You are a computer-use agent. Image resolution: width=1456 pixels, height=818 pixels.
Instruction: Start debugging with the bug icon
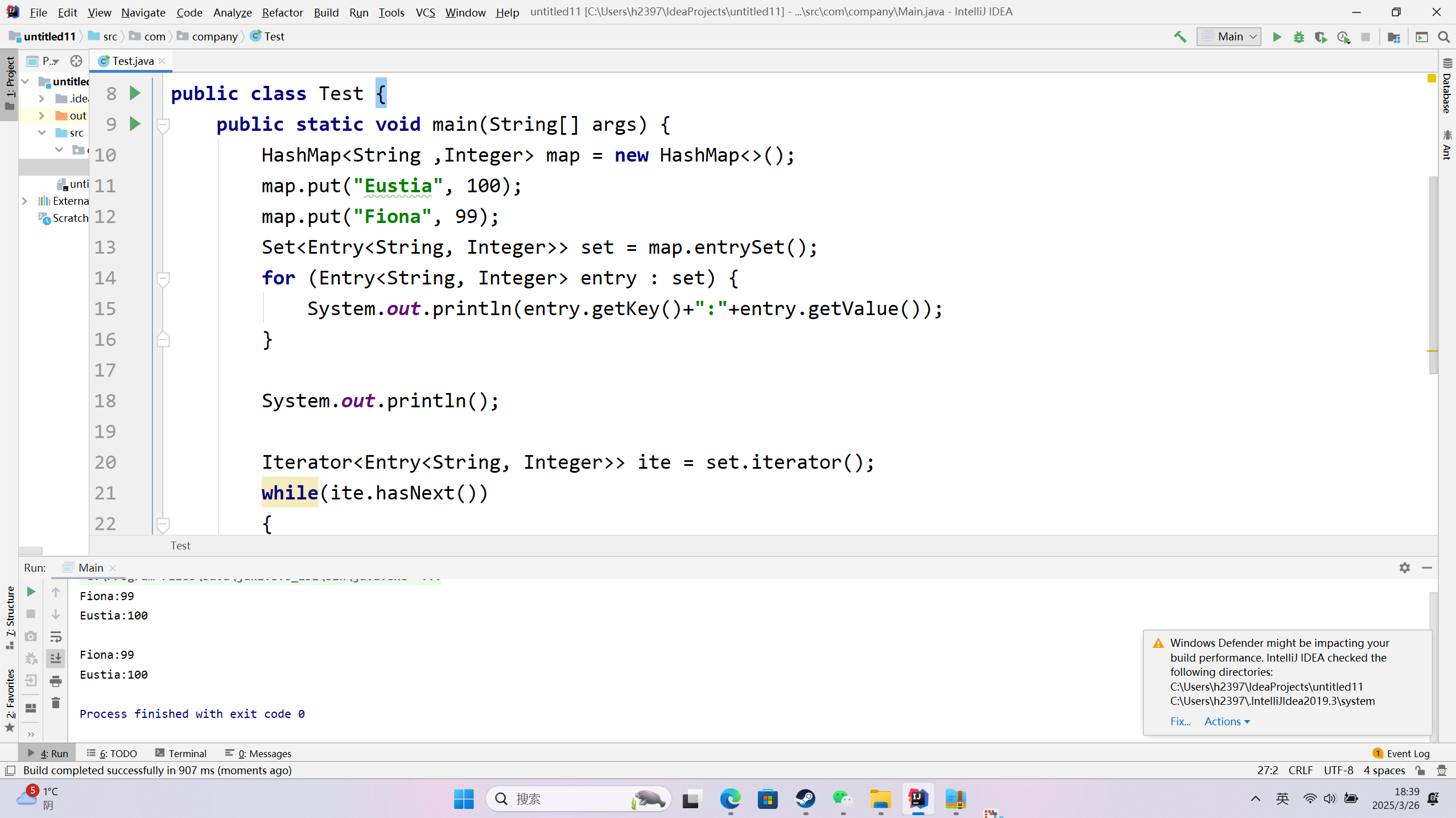[1298, 37]
